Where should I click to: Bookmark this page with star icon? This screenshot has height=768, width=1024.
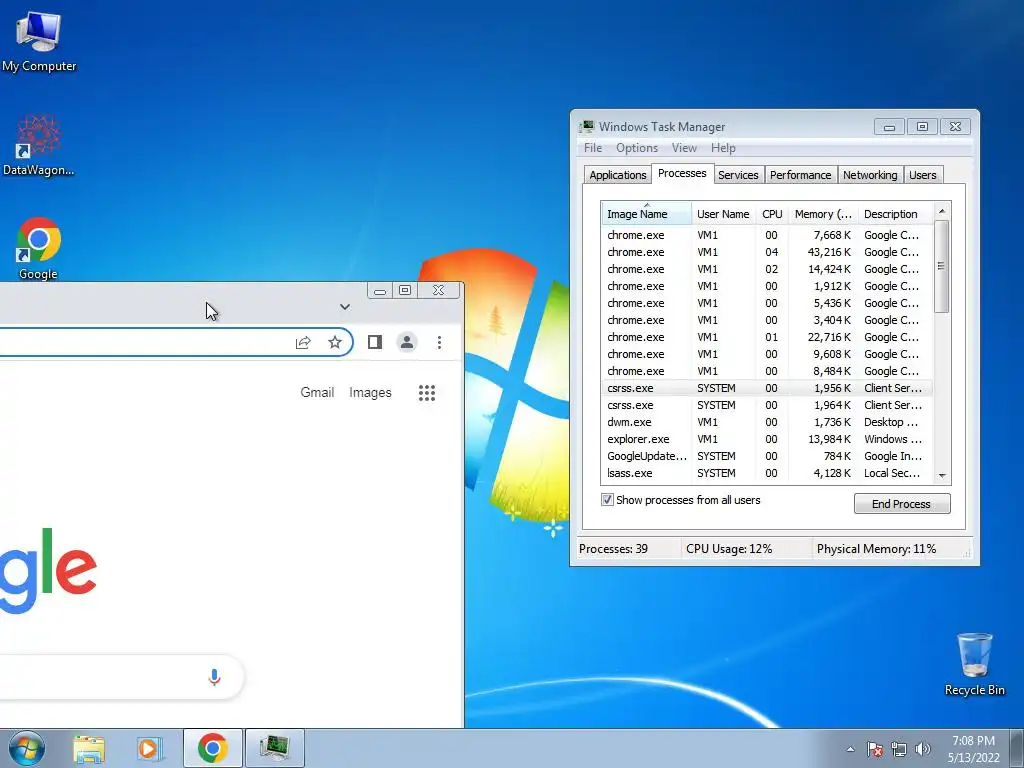click(335, 342)
